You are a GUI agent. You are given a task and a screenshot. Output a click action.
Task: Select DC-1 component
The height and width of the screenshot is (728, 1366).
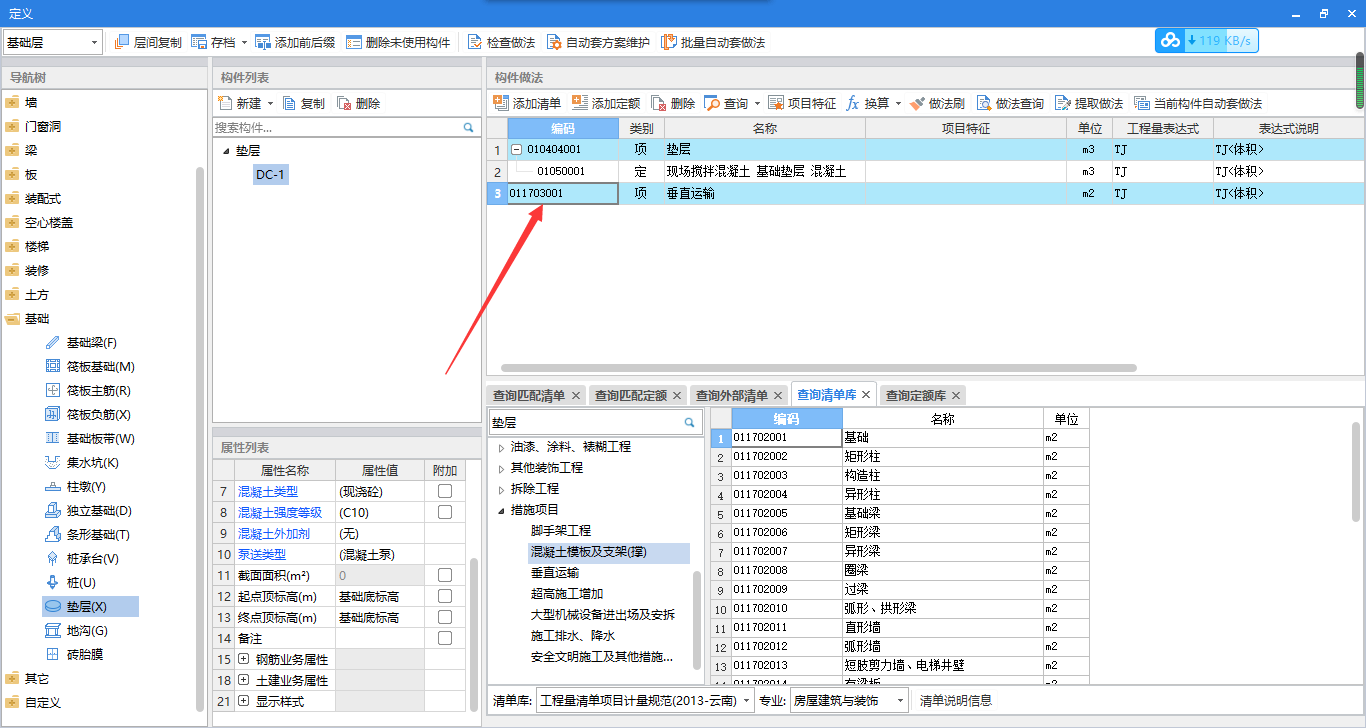[270, 175]
